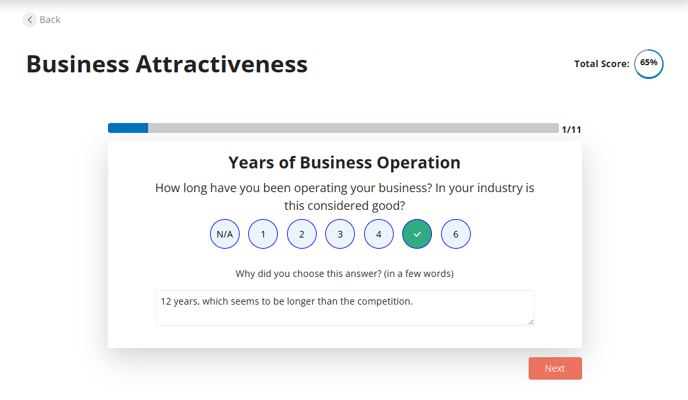The width and height of the screenshot is (688, 400).
Task: Click the Back arrow icon
Action: tap(30, 20)
